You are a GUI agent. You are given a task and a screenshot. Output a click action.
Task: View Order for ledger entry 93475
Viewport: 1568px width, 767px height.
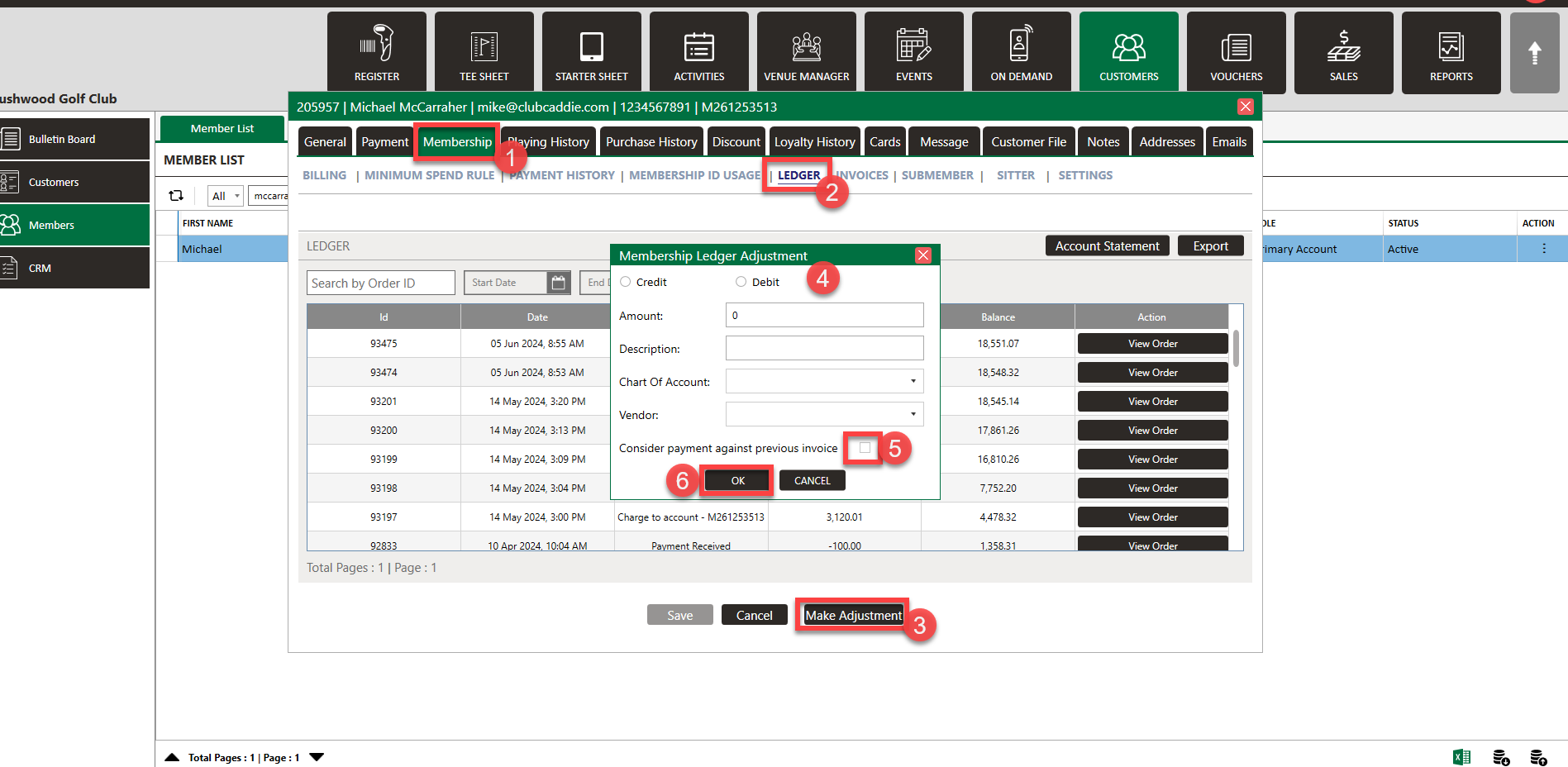pyautogui.click(x=1153, y=343)
